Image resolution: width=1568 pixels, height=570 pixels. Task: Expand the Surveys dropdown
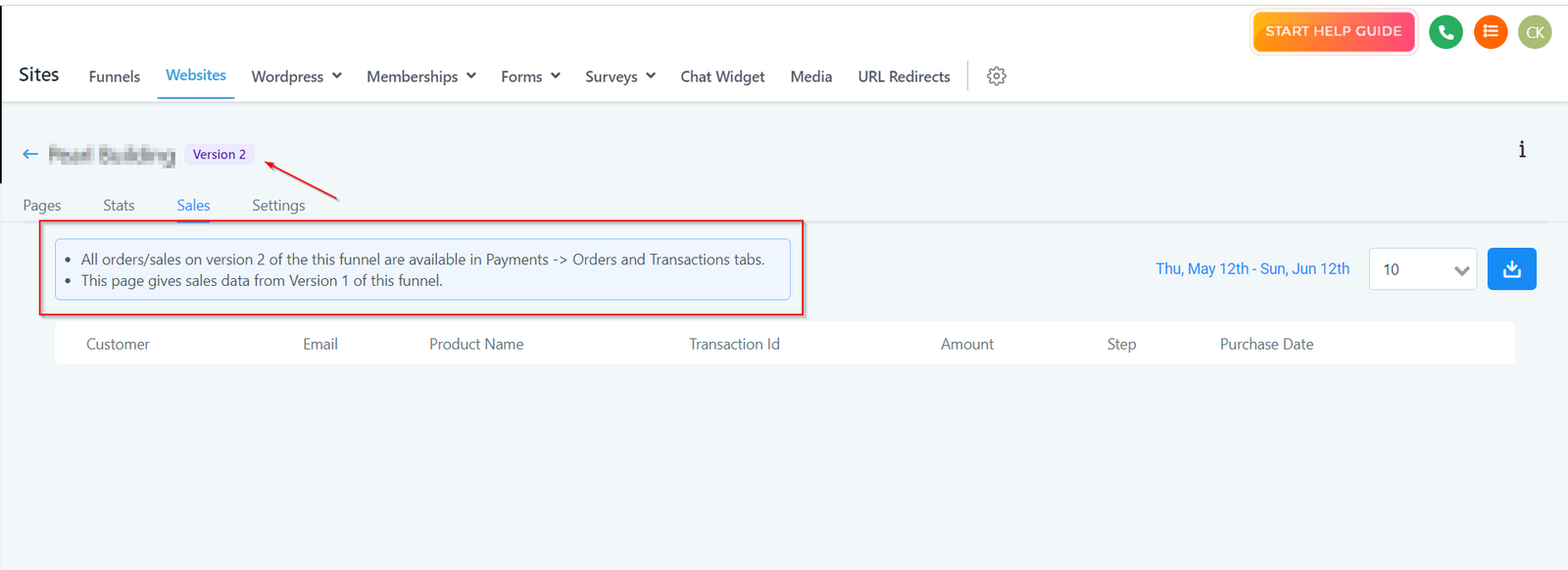(x=619, y=76)
